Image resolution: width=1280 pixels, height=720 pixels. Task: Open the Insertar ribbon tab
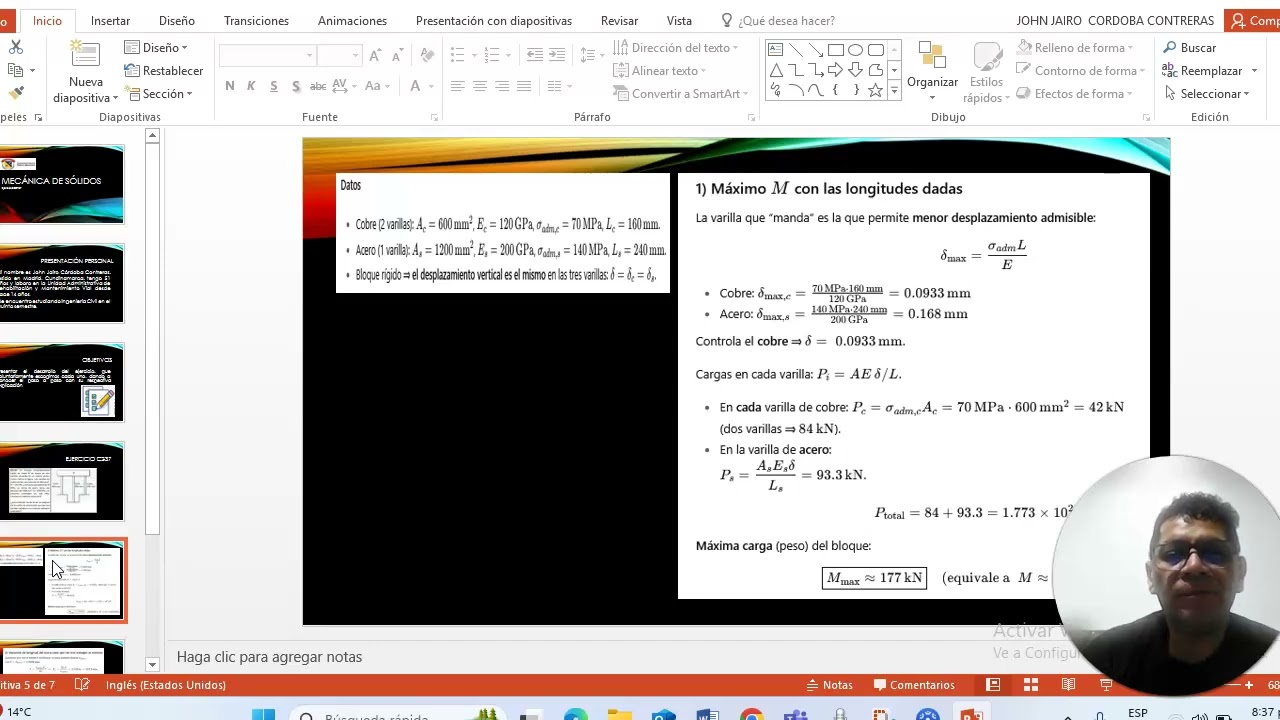click(110, 20)
